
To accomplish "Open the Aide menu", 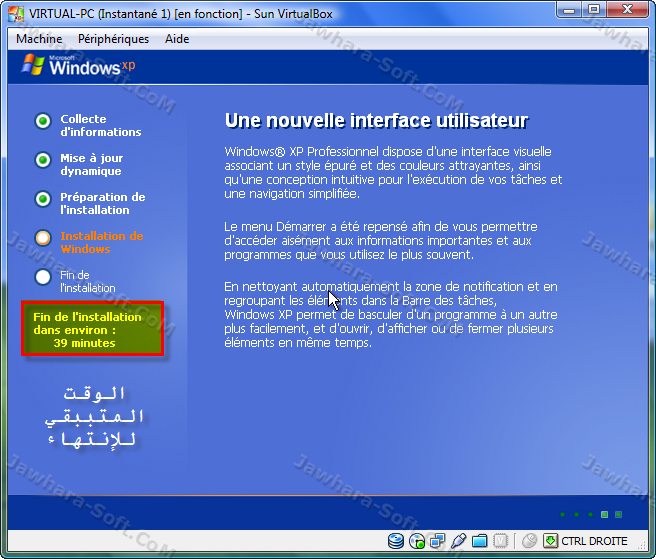I will [x=177, y=39].
